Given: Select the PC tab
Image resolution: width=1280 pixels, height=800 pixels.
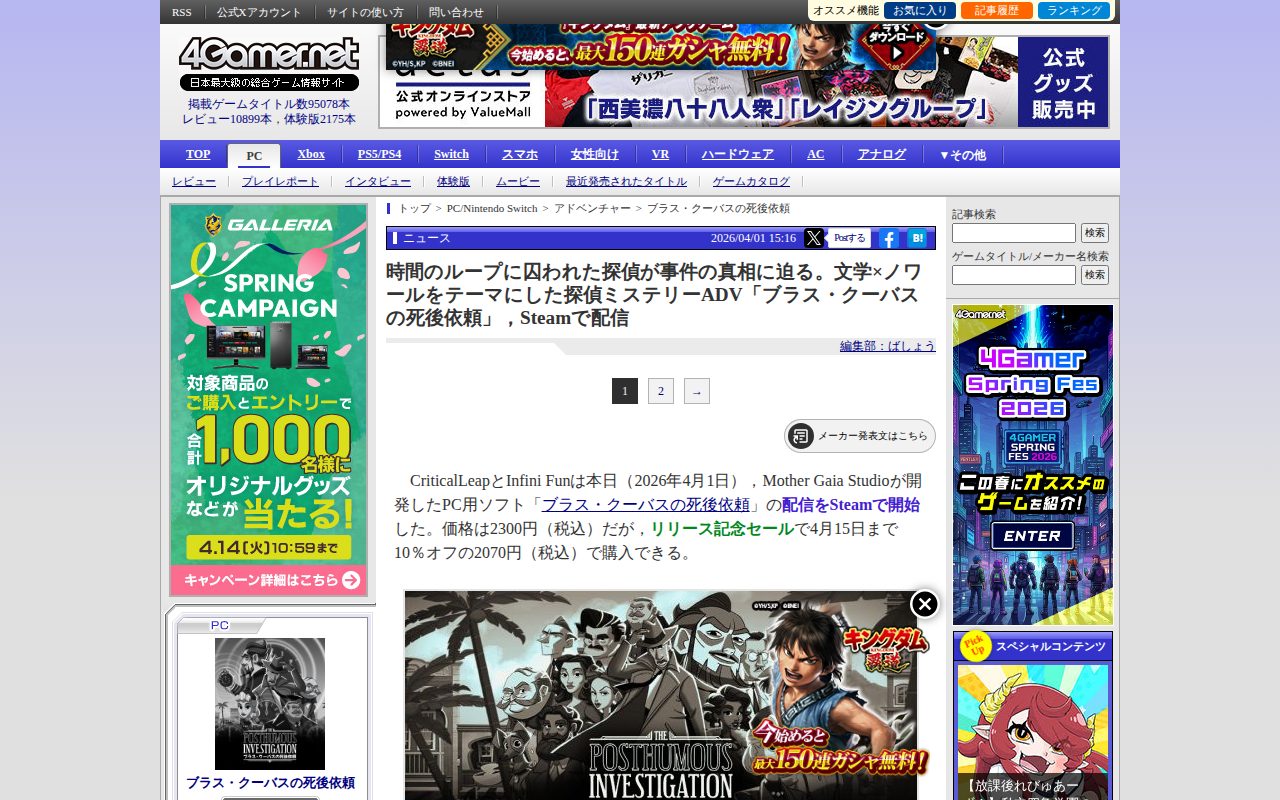Looking at the screenshot, I should click(x=254, y=156).
